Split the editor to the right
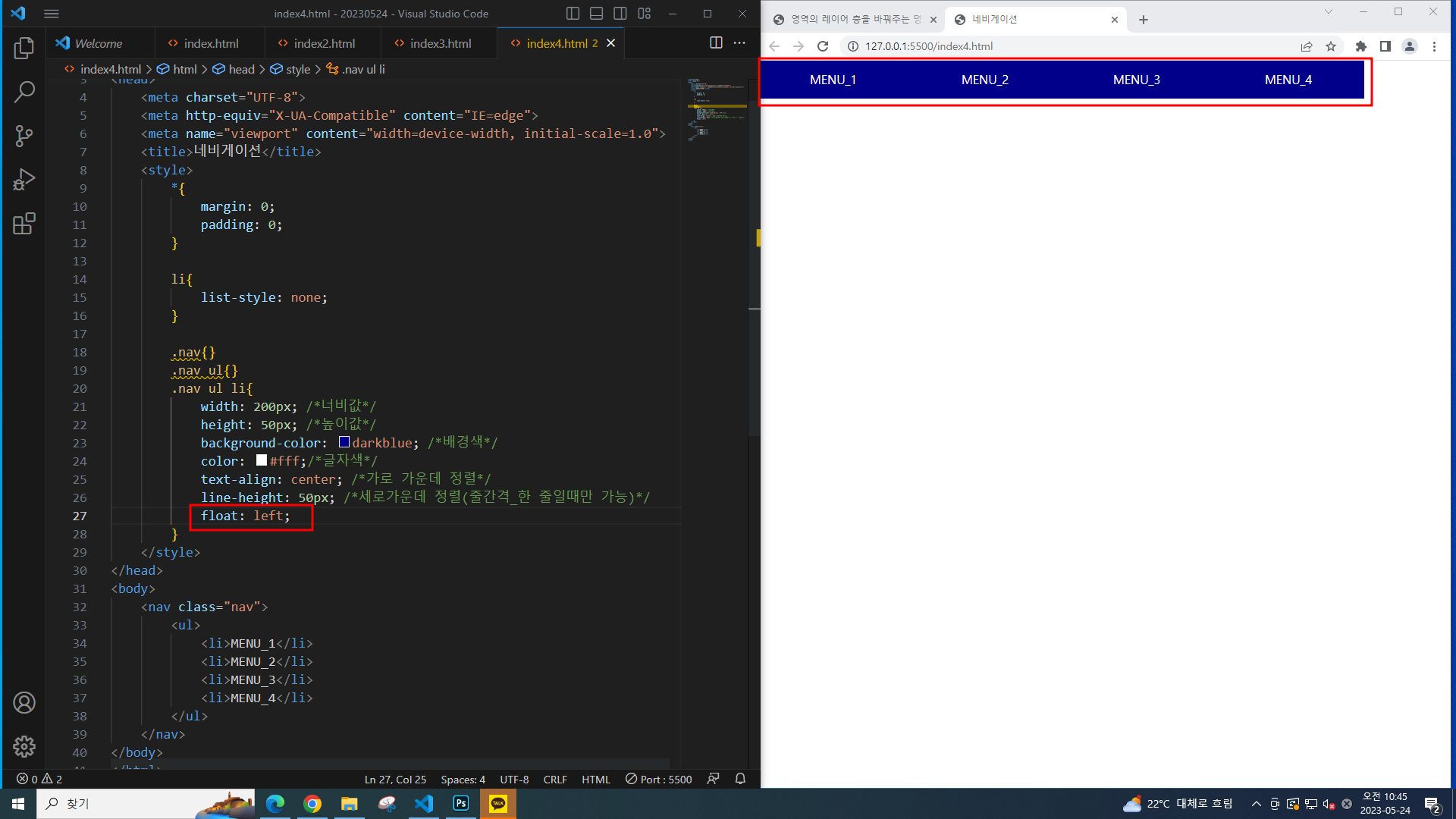This screenshot has height=819, width=1456. [716, 43]
